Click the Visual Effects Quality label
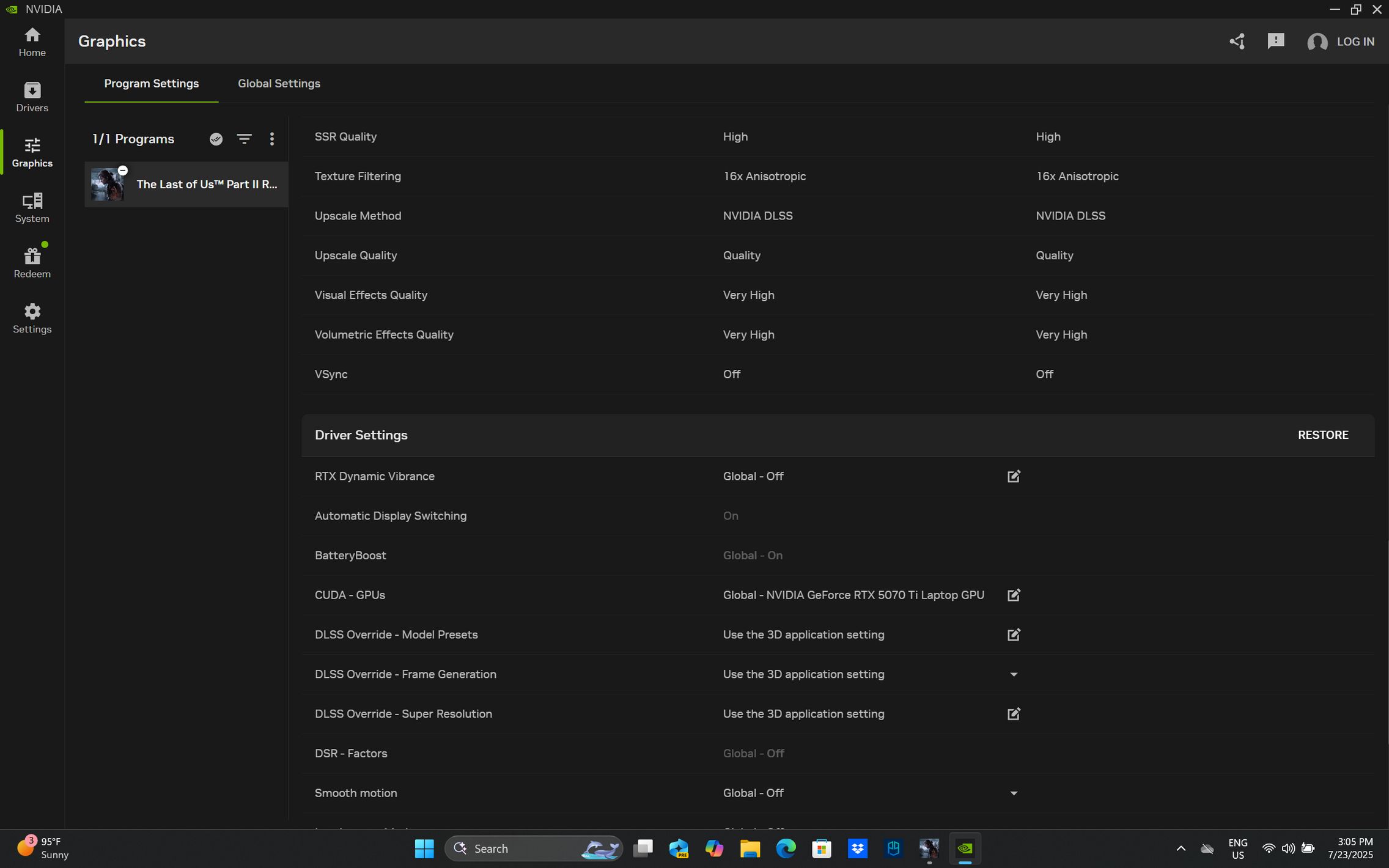Viewport: 1389px width, 868px height. pyautogui.click(x=370, y=295)
